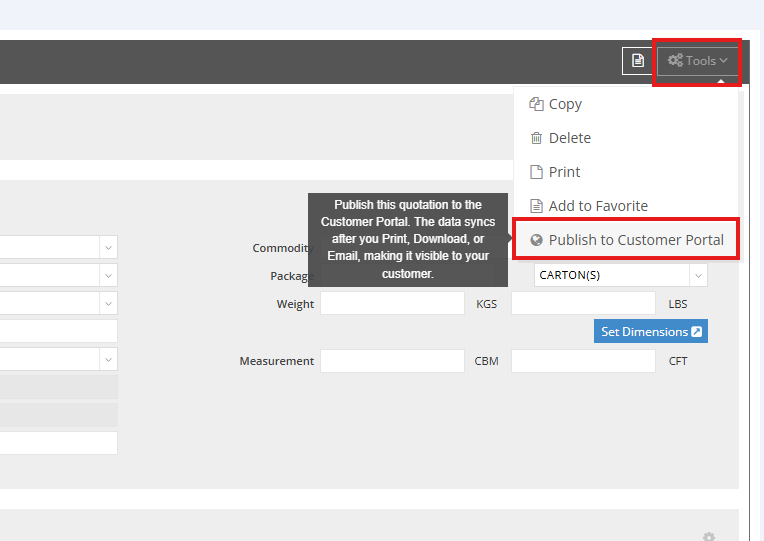Expand the third left-side dropdown

pos(108,303)
